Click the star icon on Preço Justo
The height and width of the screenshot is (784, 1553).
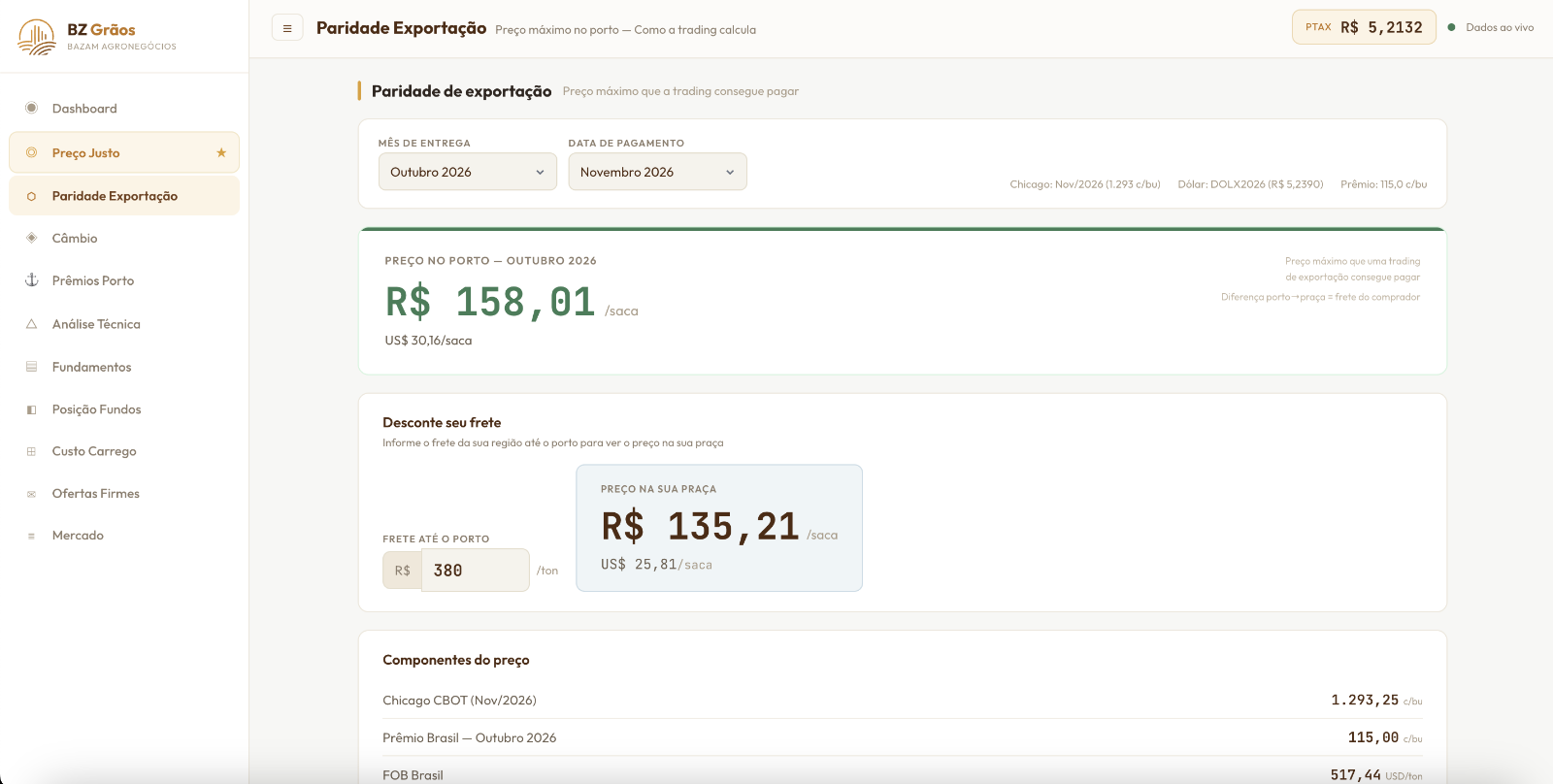[221, 152]
